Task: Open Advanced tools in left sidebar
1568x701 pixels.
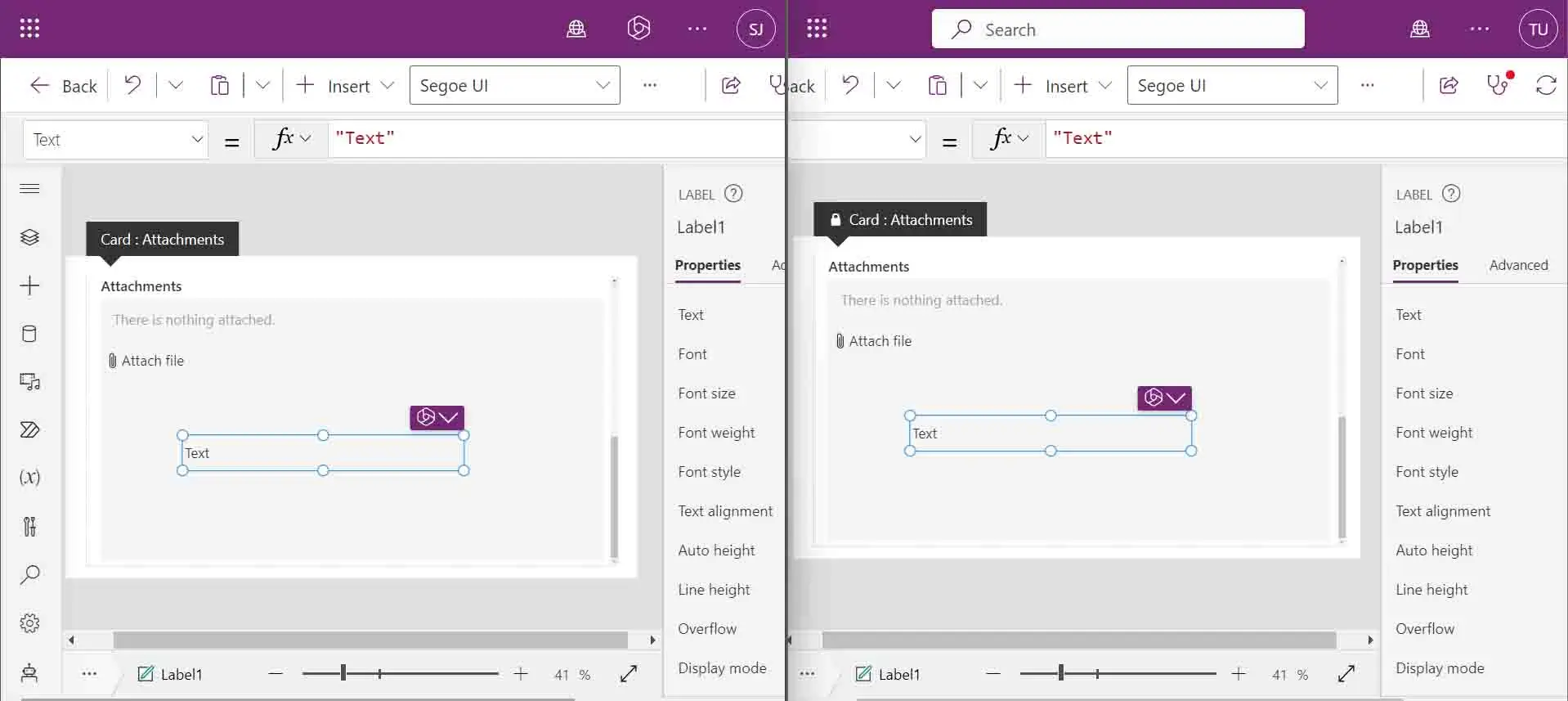Action: pos(29,526)
